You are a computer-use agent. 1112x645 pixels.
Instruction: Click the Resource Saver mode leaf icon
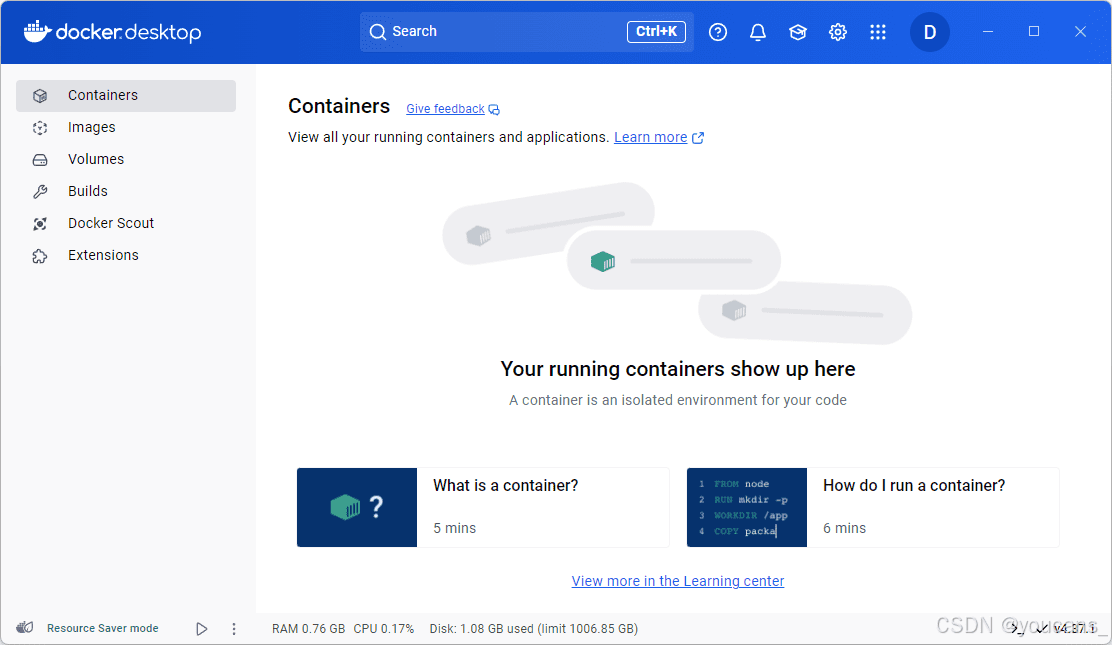tap(25, 628)
